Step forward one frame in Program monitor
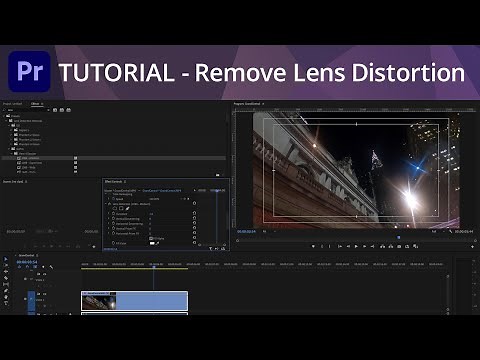 364,246
